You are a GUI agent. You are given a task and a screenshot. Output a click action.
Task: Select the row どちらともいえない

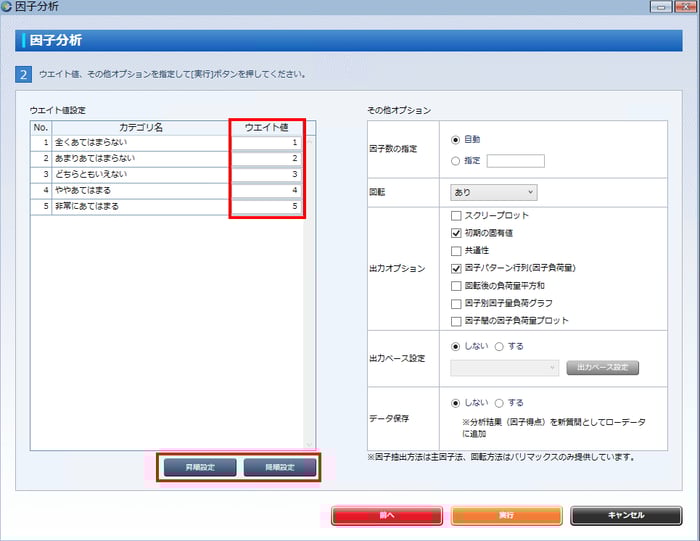tap(167, 175)
